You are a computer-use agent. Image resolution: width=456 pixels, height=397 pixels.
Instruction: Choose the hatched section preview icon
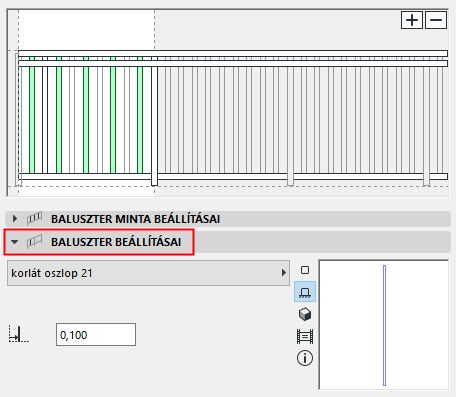pos(305,336)
